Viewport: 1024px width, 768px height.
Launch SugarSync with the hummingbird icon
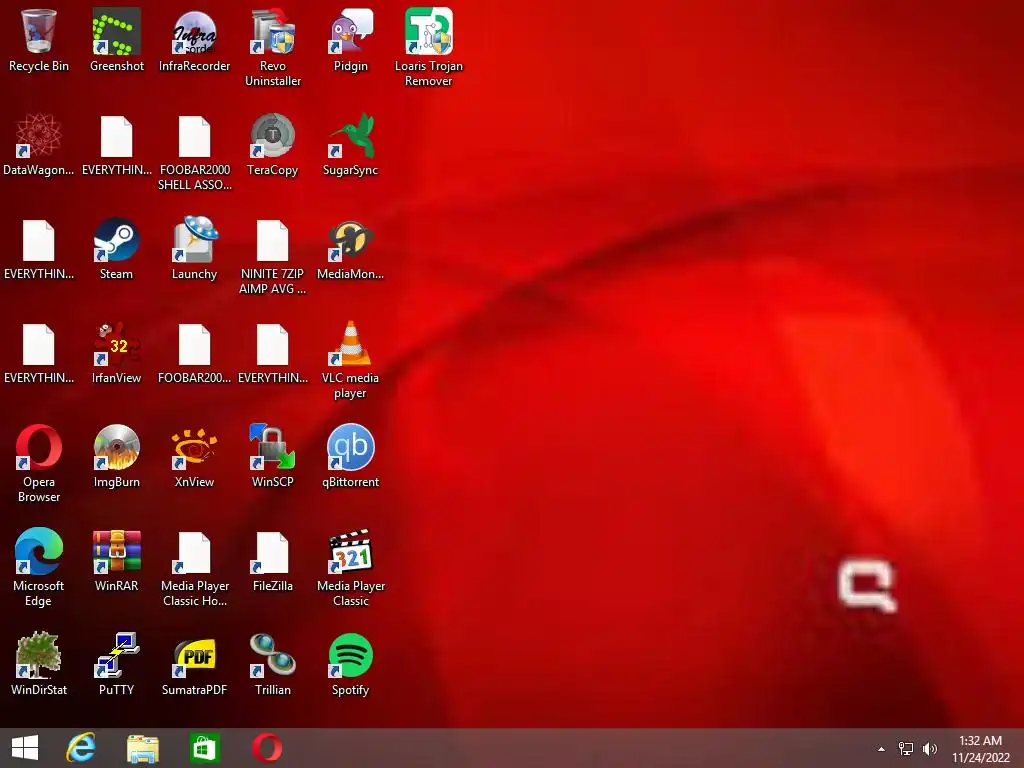click(x=351, y=145)
